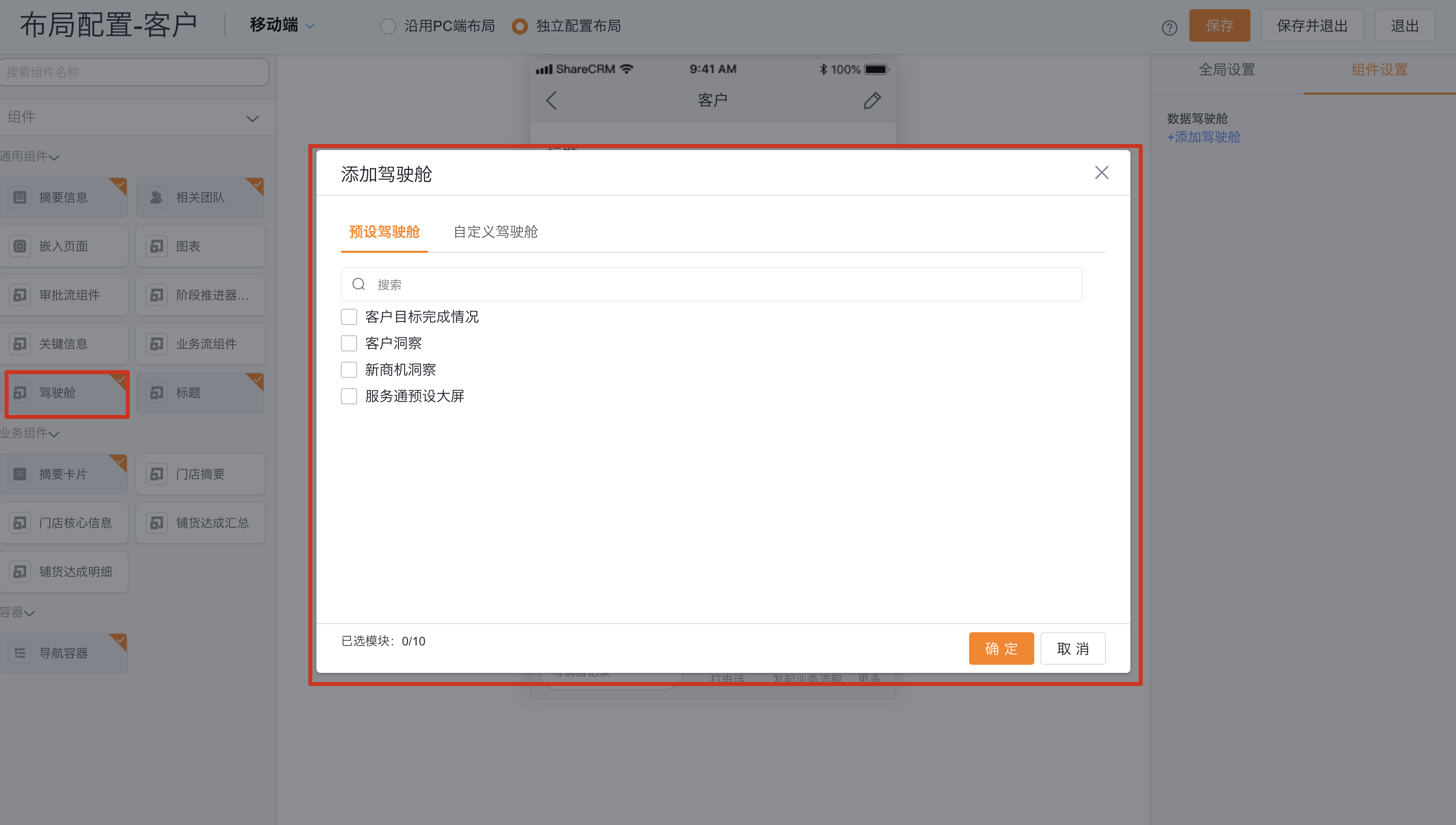Collapse the 组件 panel chevron
Image resolution: width=1456 pixels, height=825 pixels.
click(252, 119)
